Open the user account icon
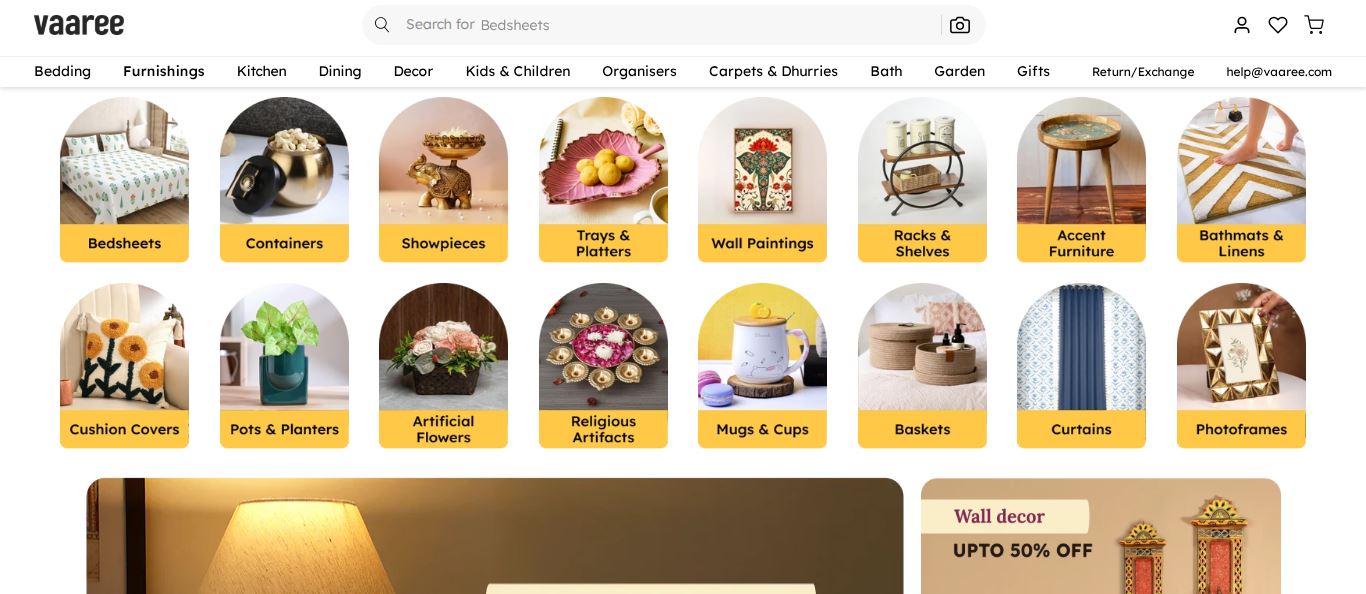1366x594 pixels. click(1242, 25)
